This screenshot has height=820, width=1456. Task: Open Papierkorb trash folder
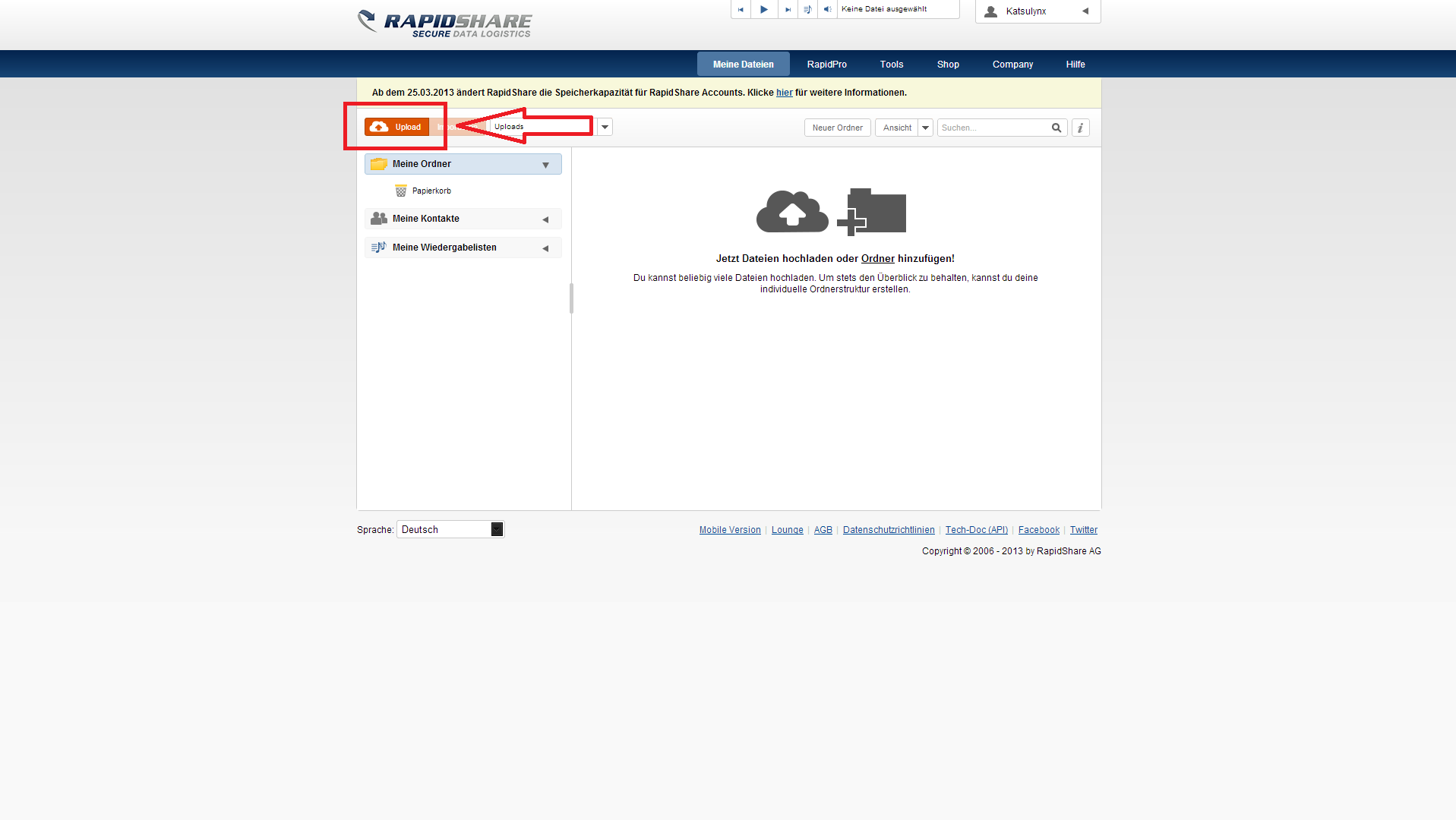[431, 191]
